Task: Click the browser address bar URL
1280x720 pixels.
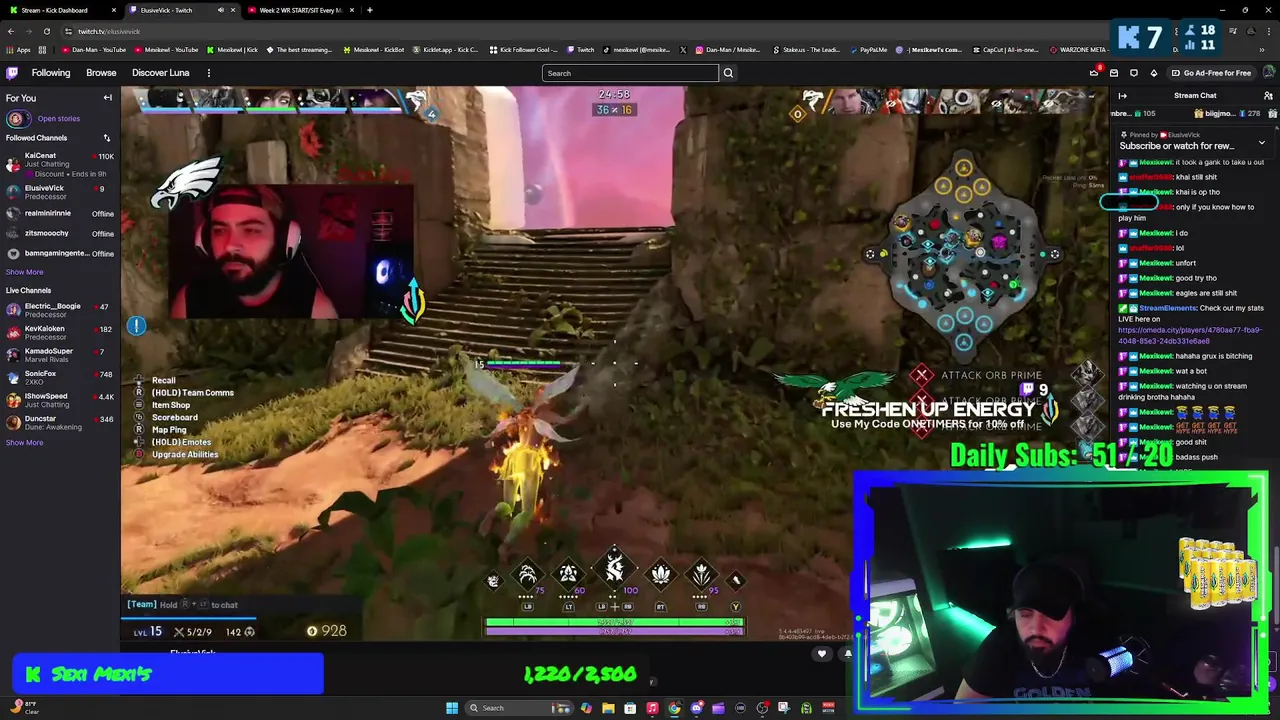Action: 109,31
